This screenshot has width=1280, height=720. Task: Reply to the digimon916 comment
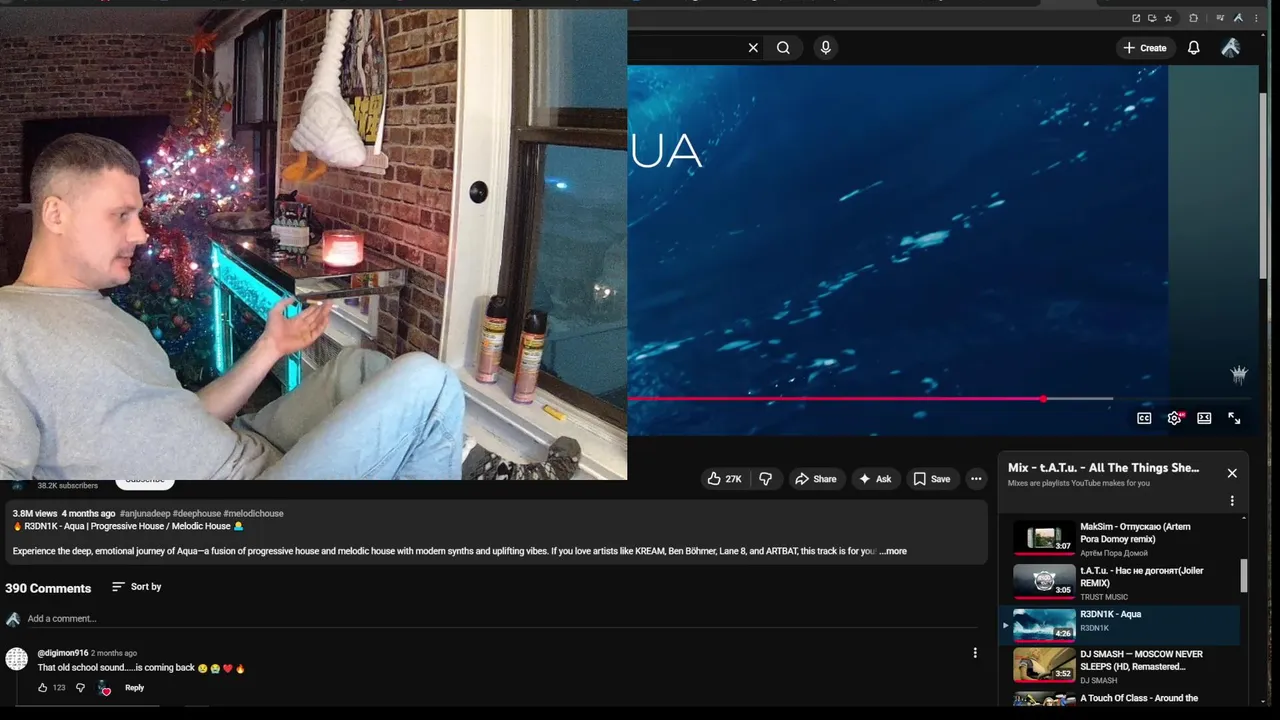click(134, 688)
